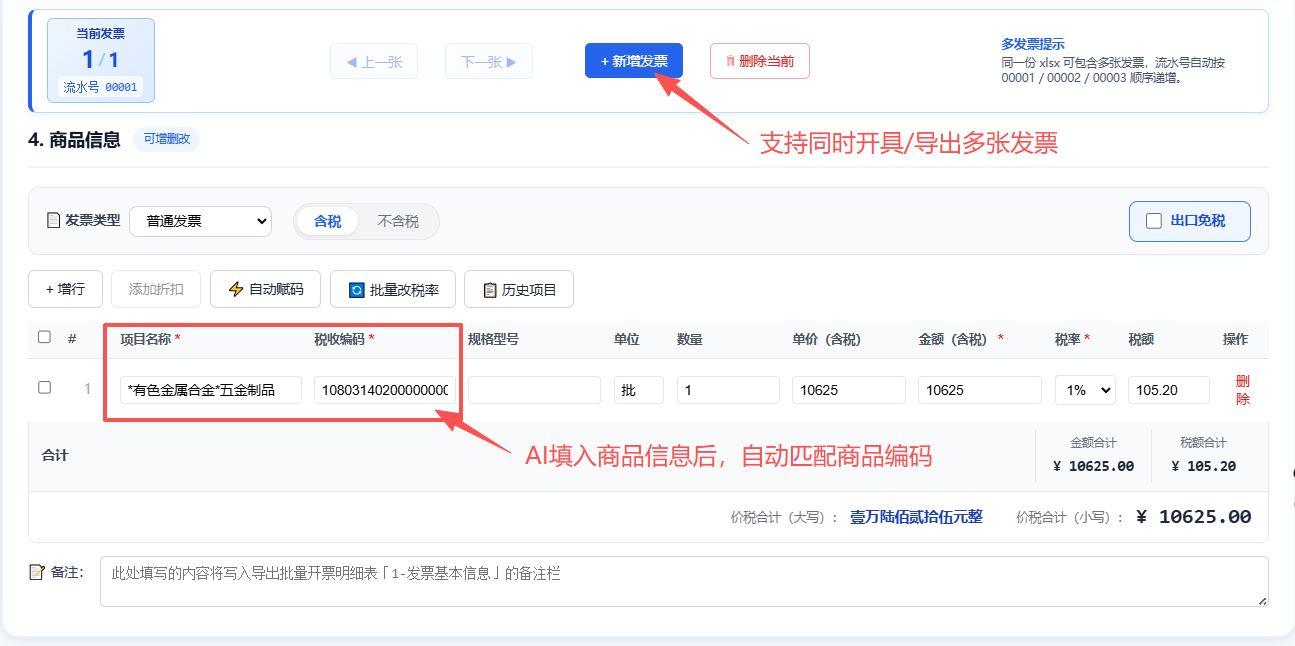The image size is (1295, 646).
Task: Open the 税率 dropdown showing 1%
Action: pyautogui.click(x=1085, y=390)
